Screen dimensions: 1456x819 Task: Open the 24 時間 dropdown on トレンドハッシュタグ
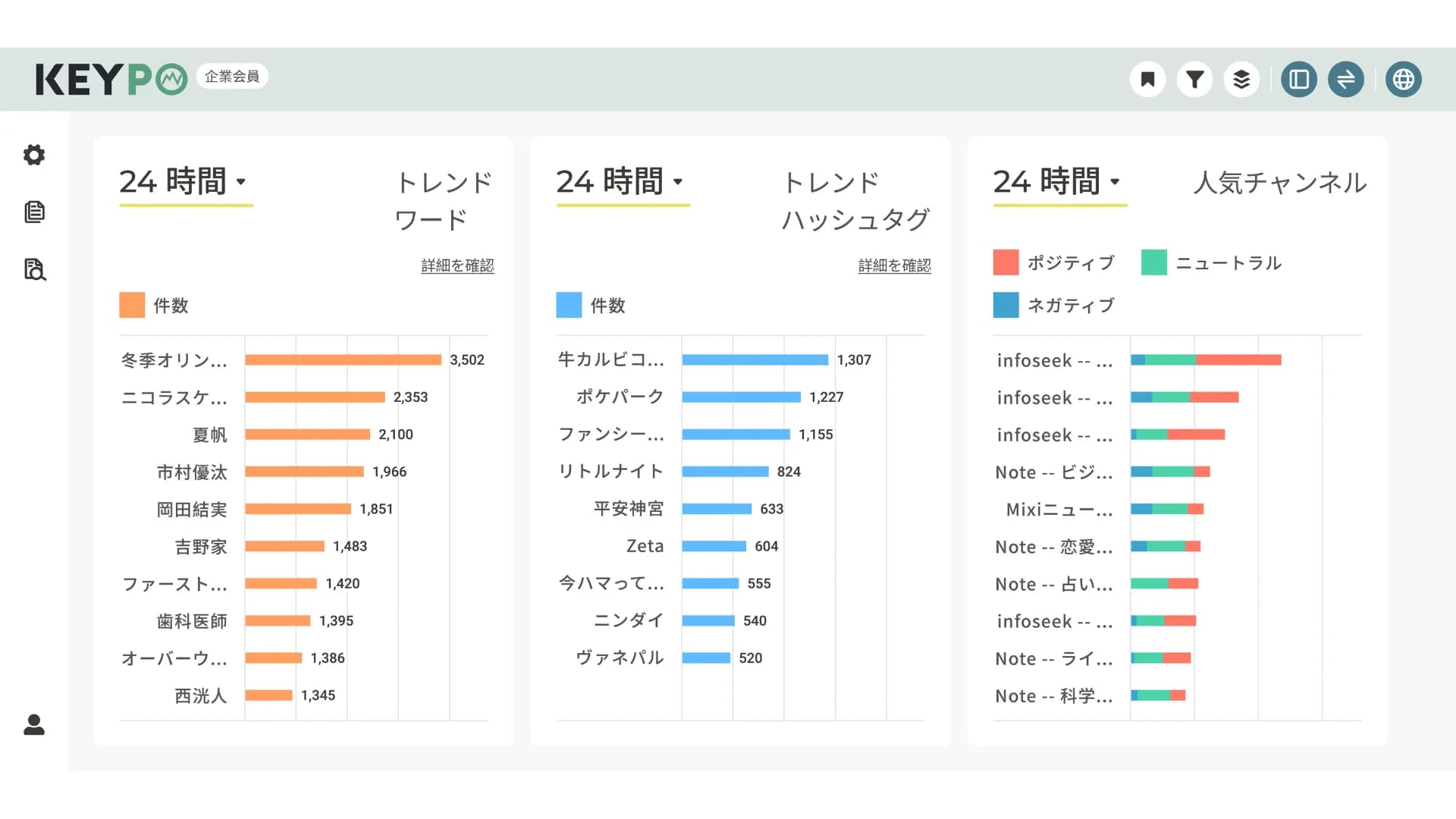coord(622,181)
